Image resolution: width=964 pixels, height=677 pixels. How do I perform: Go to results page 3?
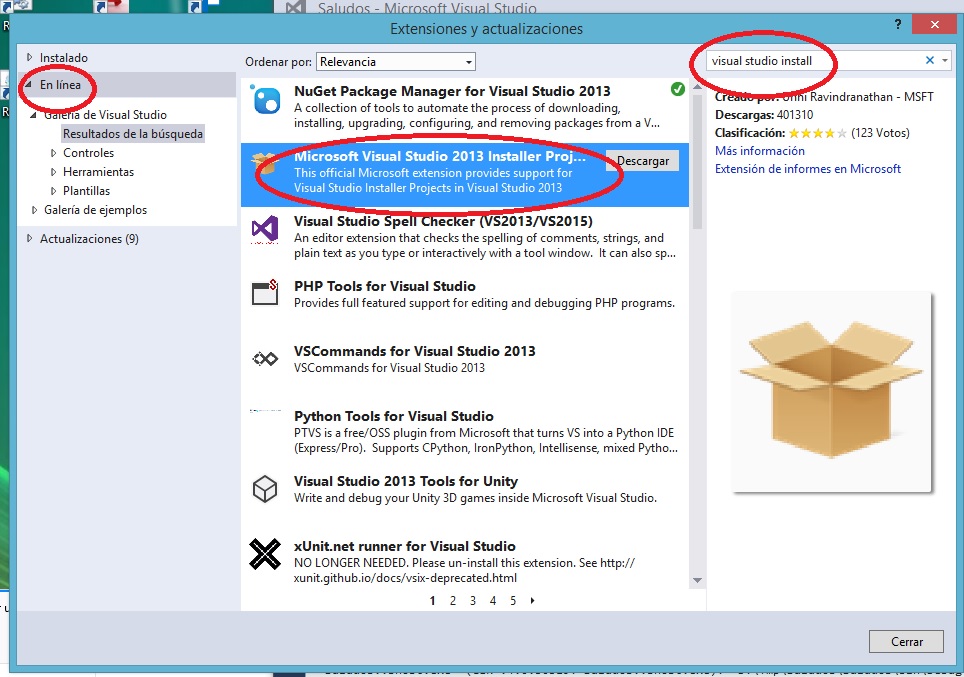pyautogui.click(x=473, y=601)
